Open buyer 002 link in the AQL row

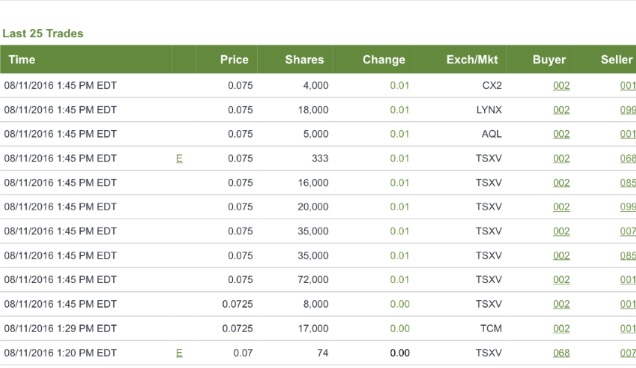pos(561,134)
